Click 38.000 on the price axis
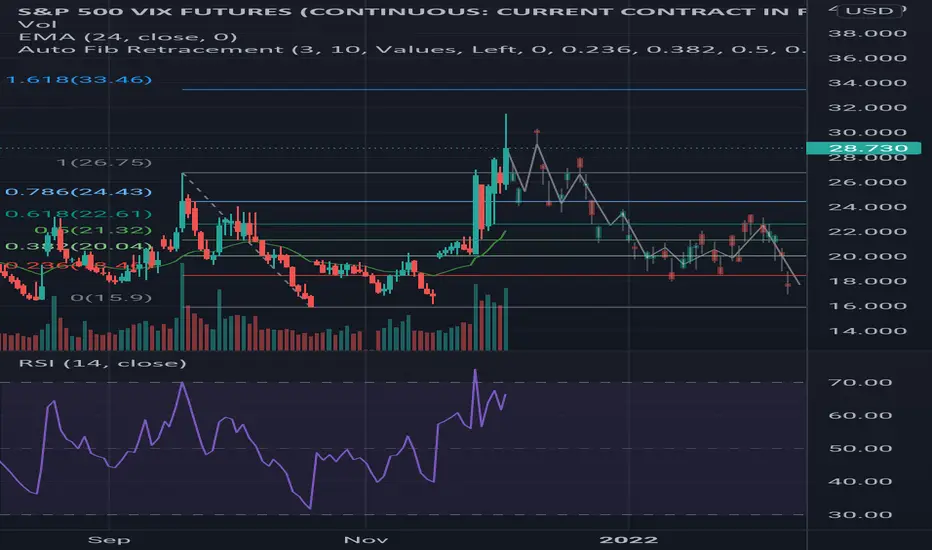Screen dimensions: 932x550 (x=867, y=33)
